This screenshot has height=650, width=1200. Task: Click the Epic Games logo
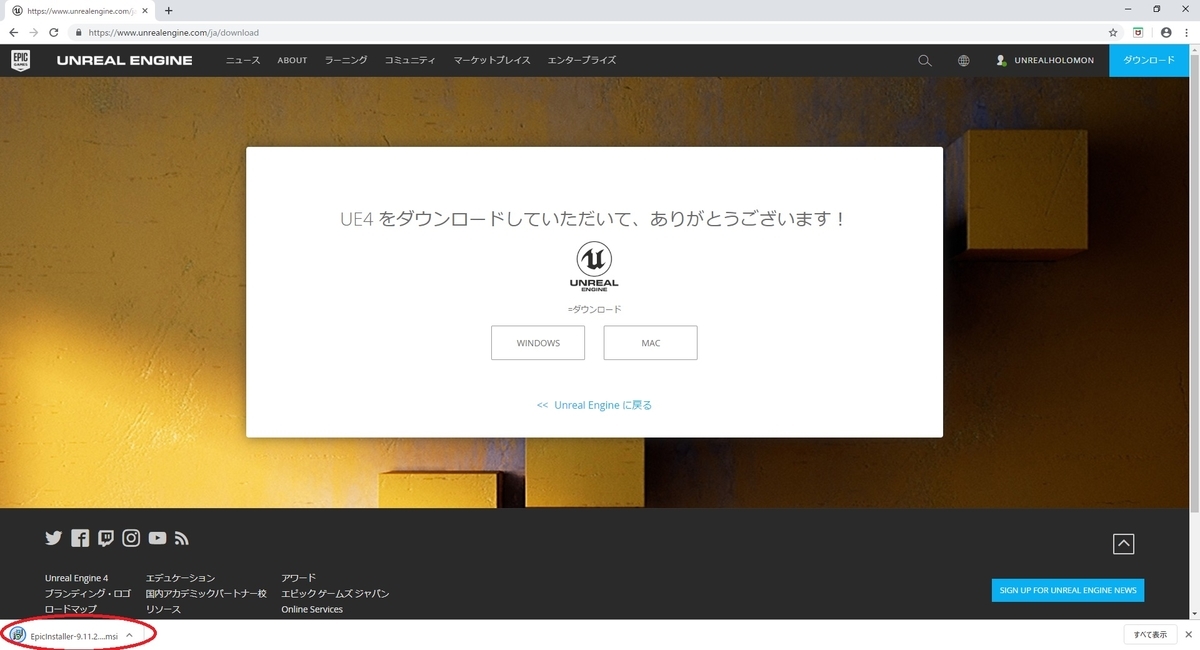22,60
